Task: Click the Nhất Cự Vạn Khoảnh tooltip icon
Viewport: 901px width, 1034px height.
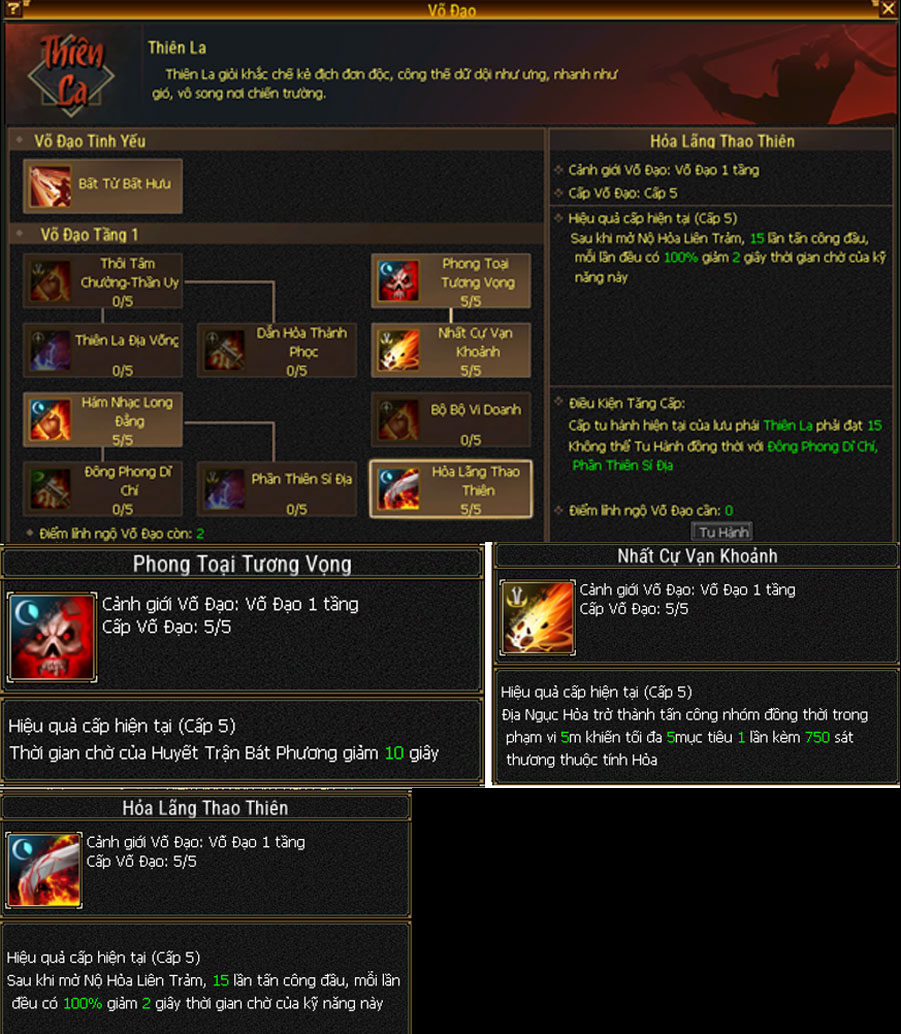Action: coord(538,618)
